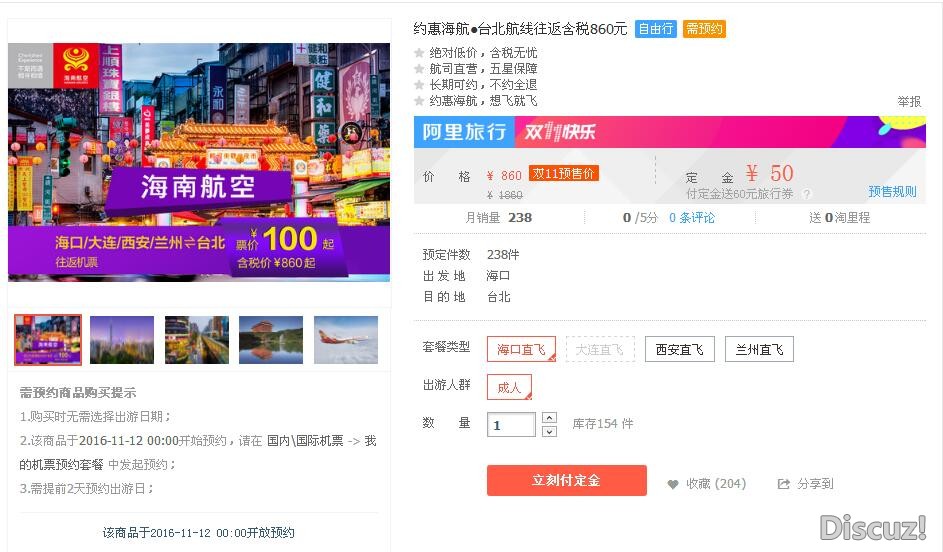Image resolution: width=943 pixels, height=552 pixels.
Task: Click the 库存154 件 stock text
Action: pyautogui.click(x=603, y=424)
